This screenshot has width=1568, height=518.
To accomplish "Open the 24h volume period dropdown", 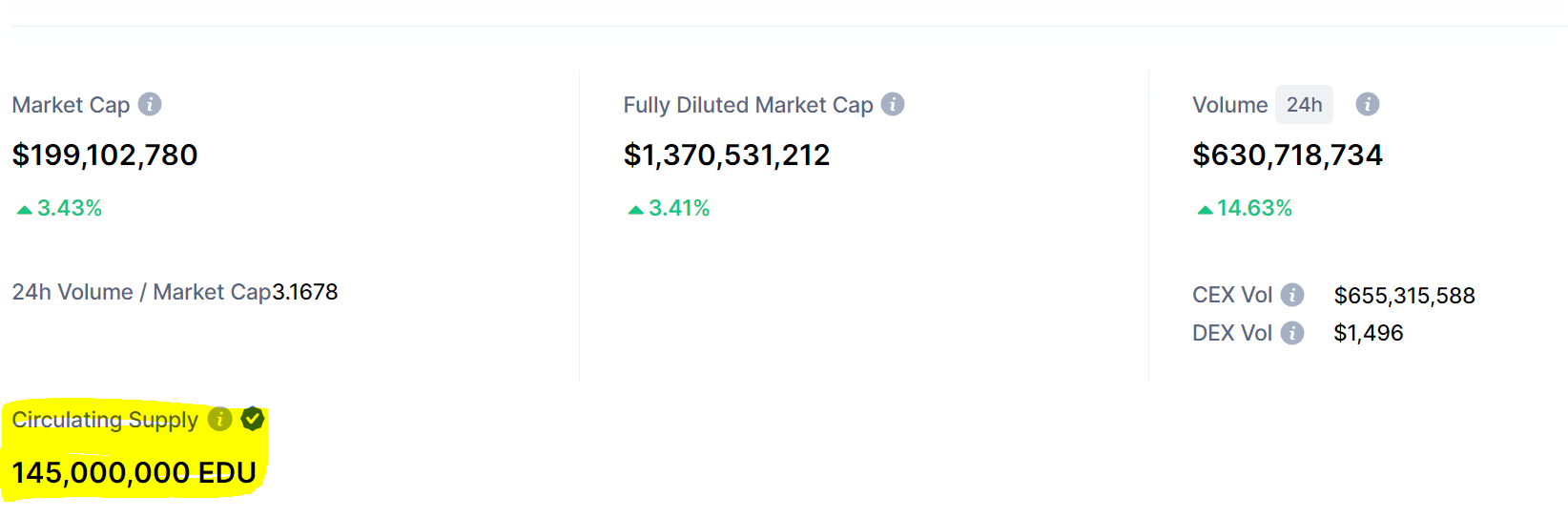I will (1304, 105).
